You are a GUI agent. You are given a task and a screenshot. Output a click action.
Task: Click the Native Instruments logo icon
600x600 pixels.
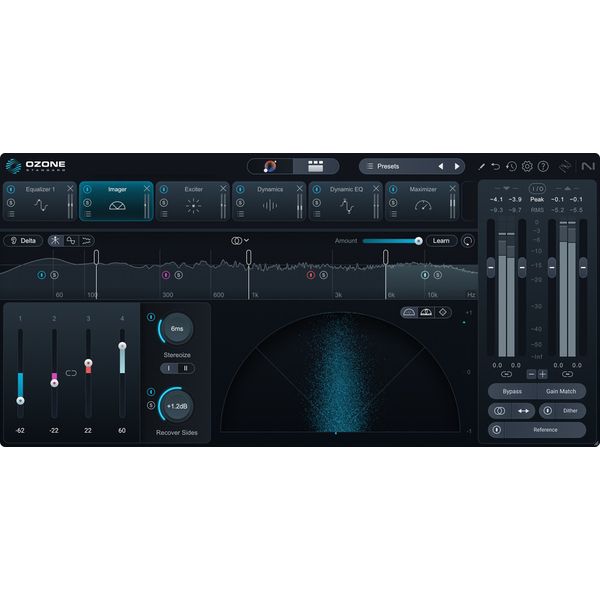click(588, 166)
